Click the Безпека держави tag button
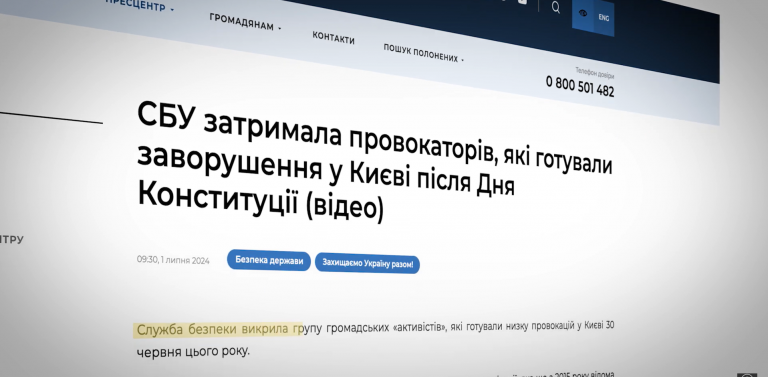Image resolution: width=768 pixels, height=377 pixels. tap(269, 260)
